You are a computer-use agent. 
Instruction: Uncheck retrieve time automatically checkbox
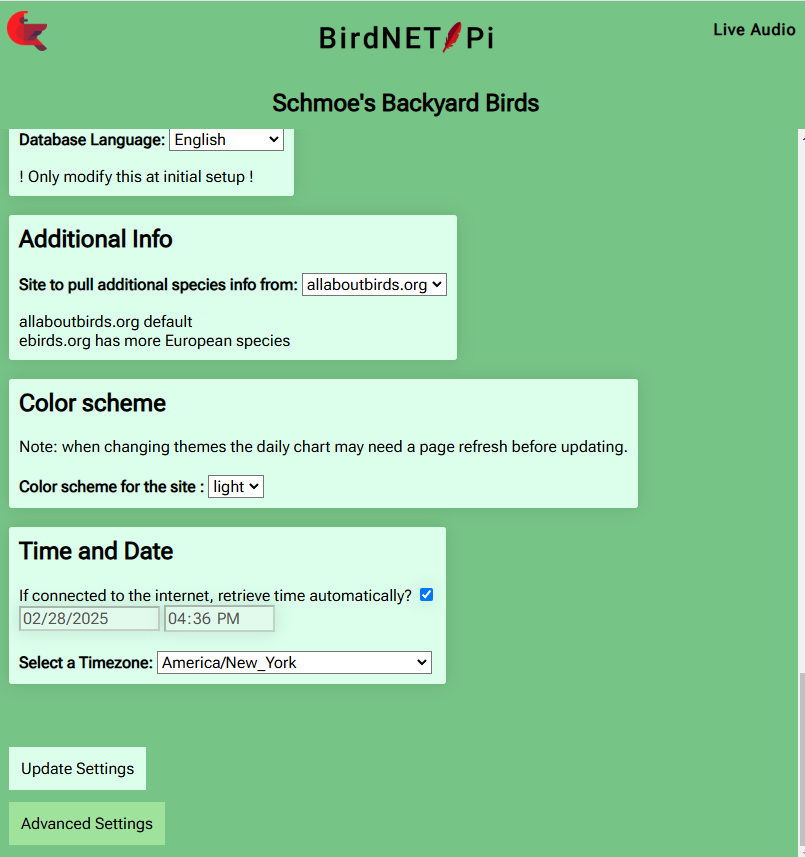(426, 595)
